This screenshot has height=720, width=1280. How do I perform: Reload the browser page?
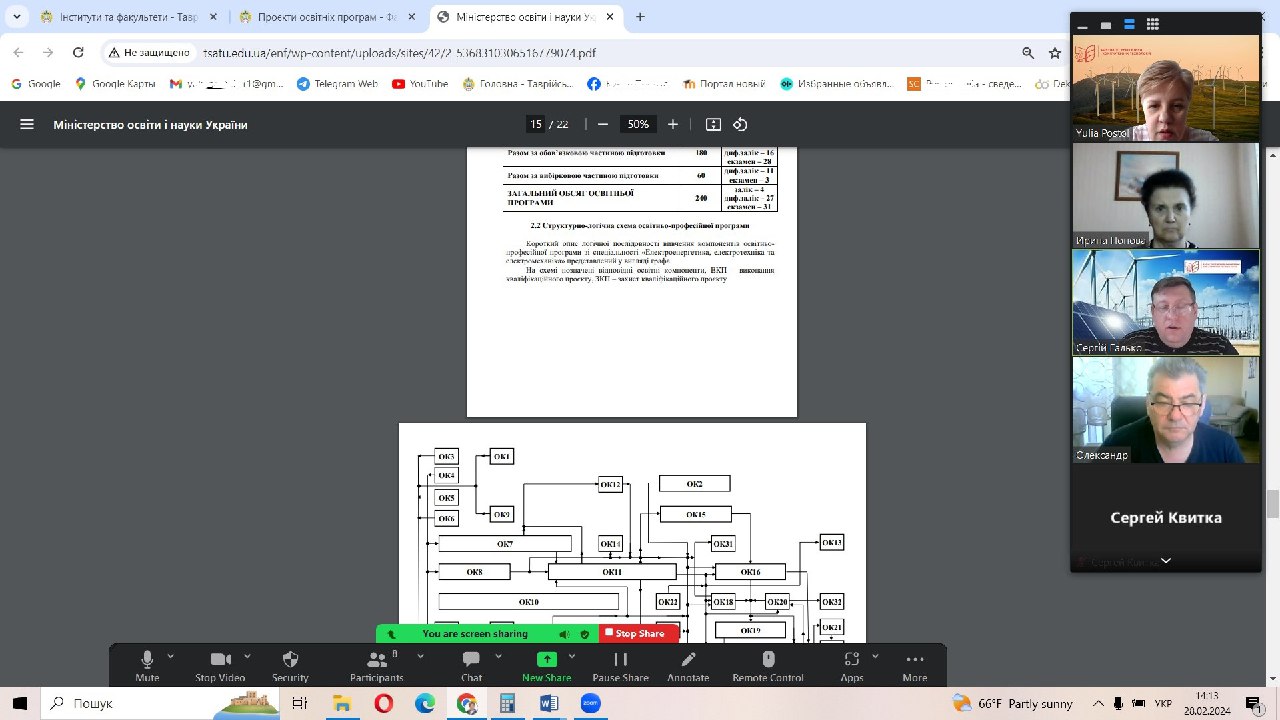click(x=80, y=53)
